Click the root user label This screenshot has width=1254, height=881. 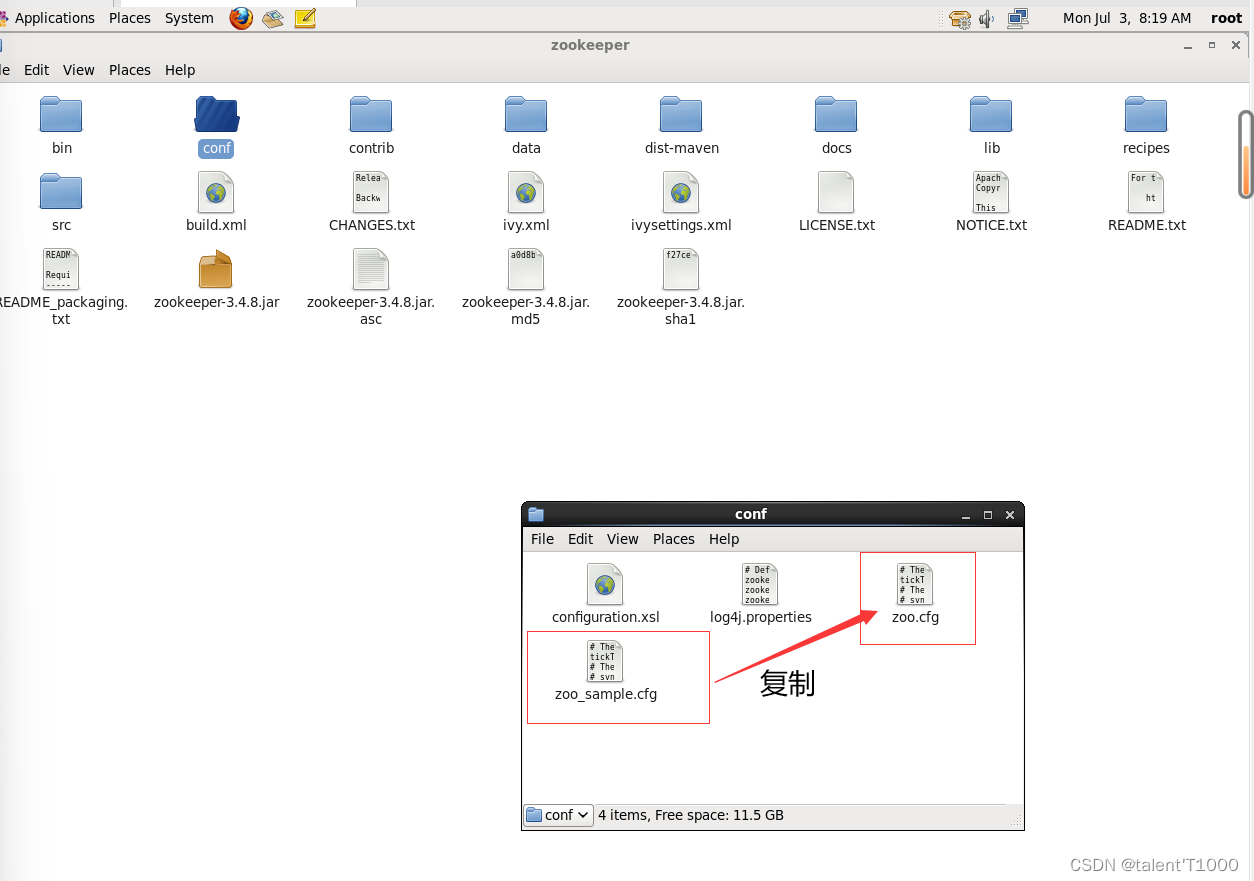point(1226,18)
